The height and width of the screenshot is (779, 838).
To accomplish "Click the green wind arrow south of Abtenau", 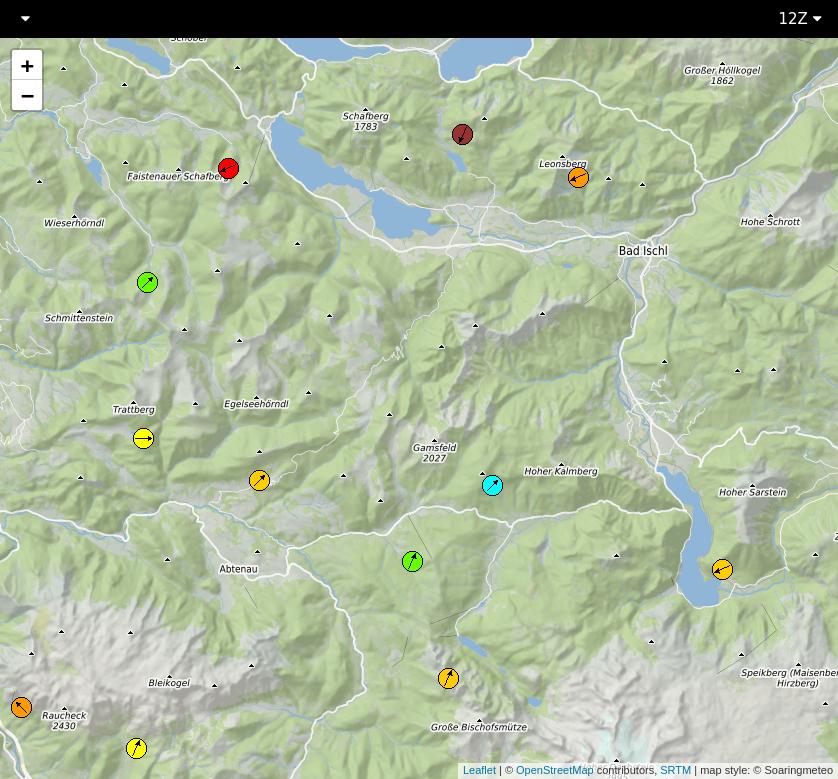I will (x=411, y=561).
